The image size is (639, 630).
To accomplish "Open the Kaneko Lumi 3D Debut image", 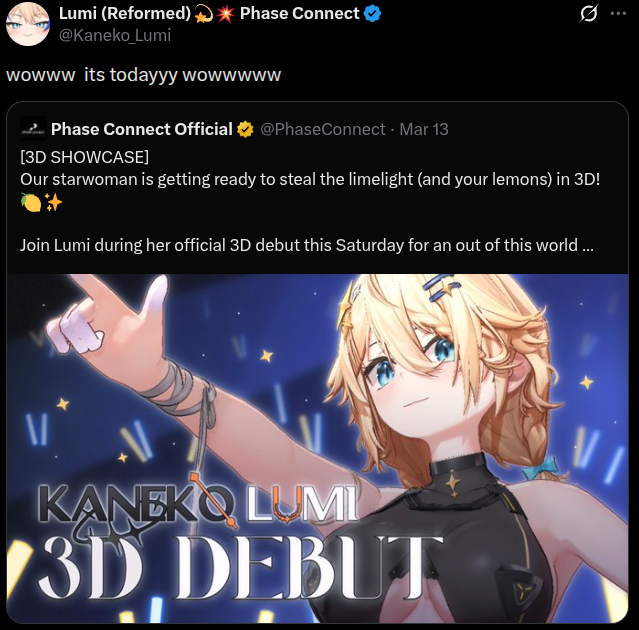I will (x=317, y=448).
